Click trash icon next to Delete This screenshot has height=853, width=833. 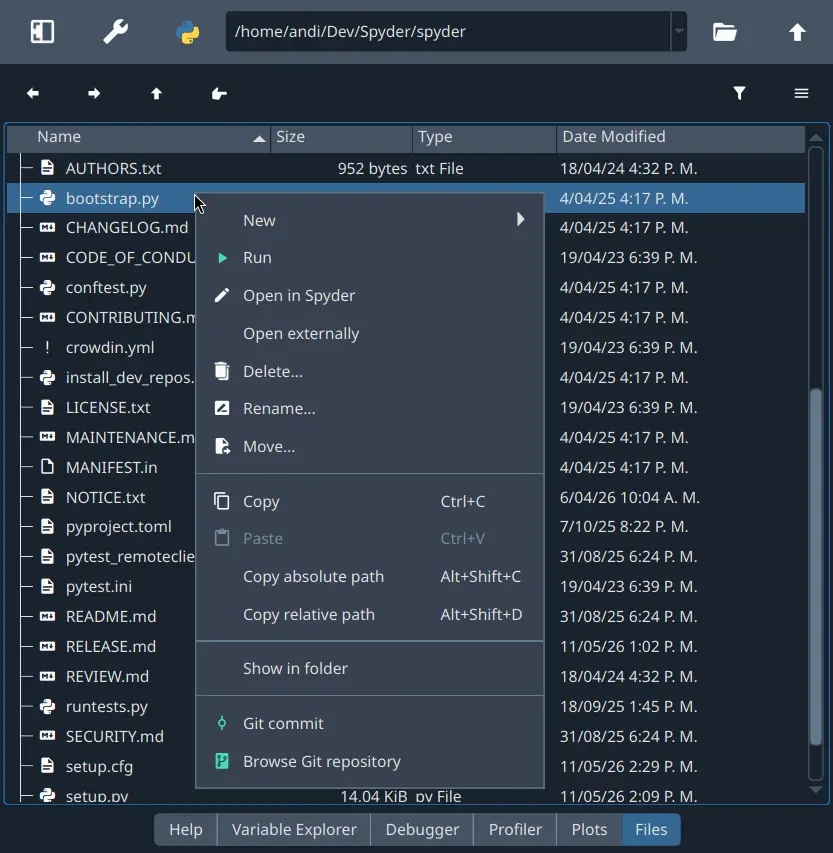tap(222, 371)
